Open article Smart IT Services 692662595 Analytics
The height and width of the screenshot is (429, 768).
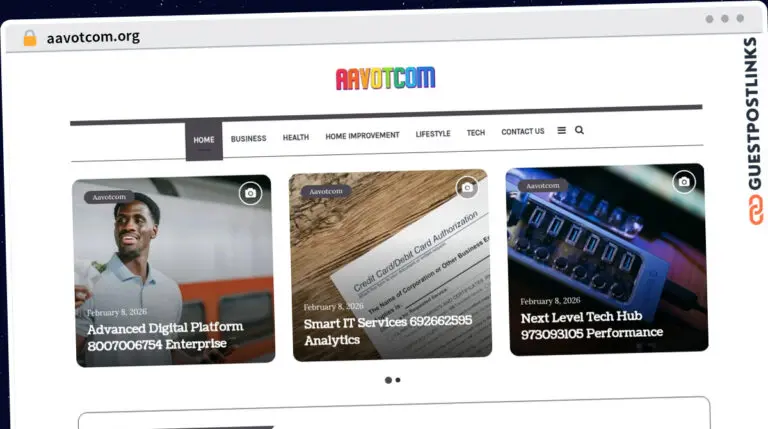click(388, 330)
